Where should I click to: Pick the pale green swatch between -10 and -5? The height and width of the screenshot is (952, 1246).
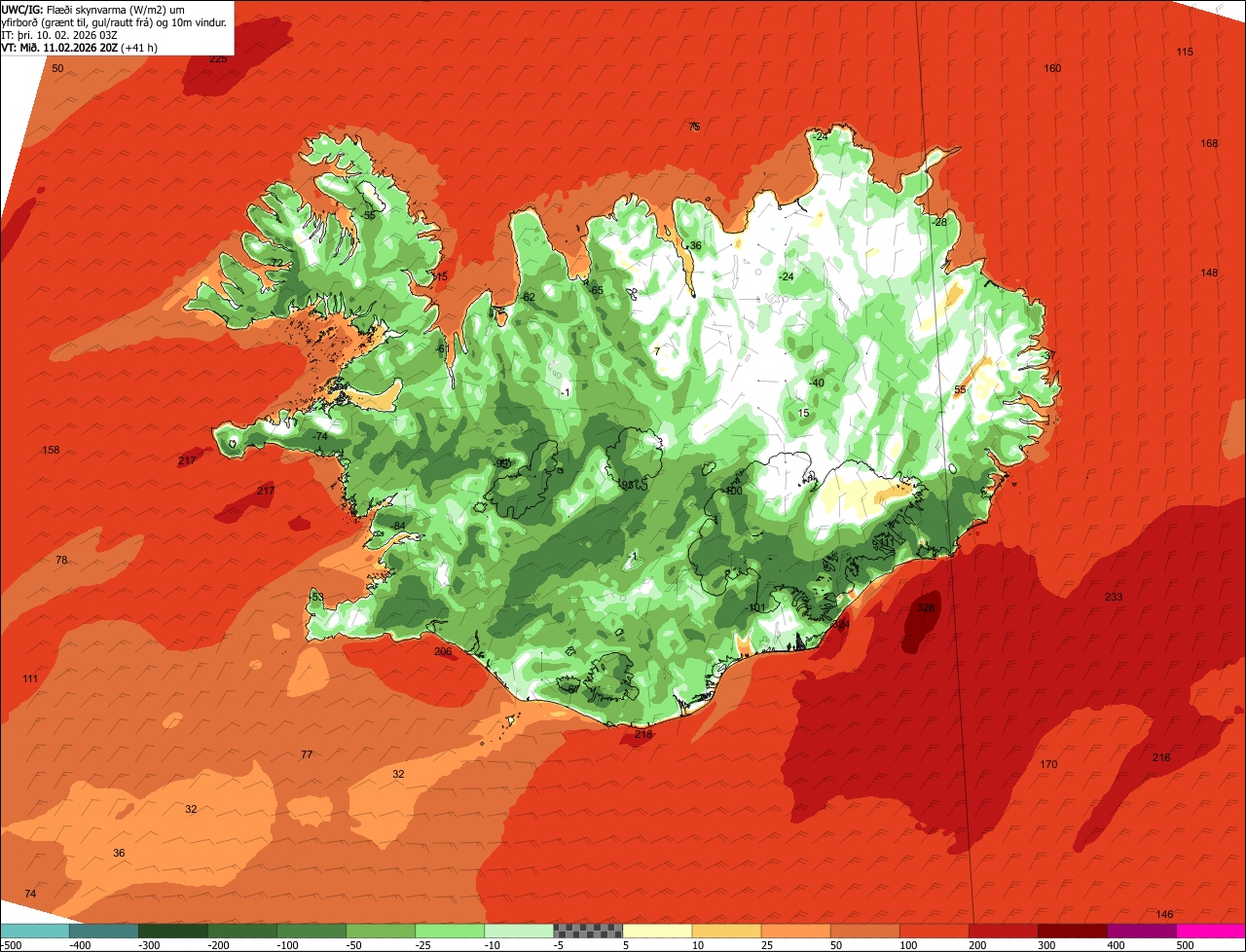click(518, 930)
